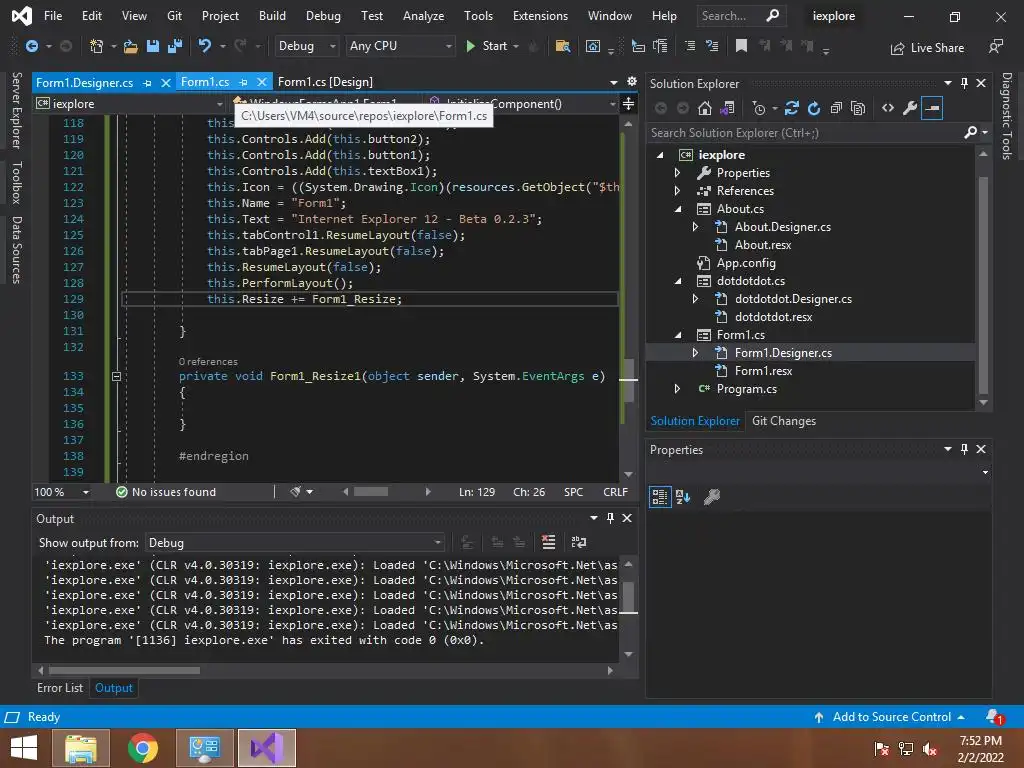Open the 'Show output from' dropdown
The height and width of the screenshot is (768, 1024).
(295, 542)
